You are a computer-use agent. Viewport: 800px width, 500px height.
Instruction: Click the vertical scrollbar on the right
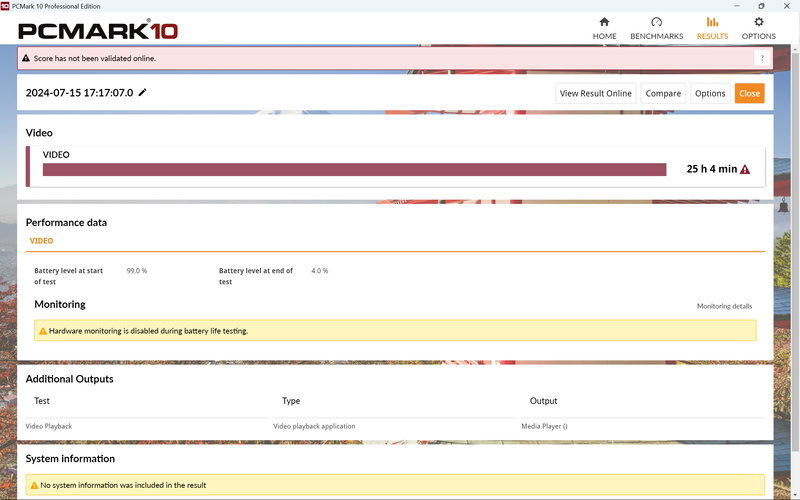click(x=795, y=250)
